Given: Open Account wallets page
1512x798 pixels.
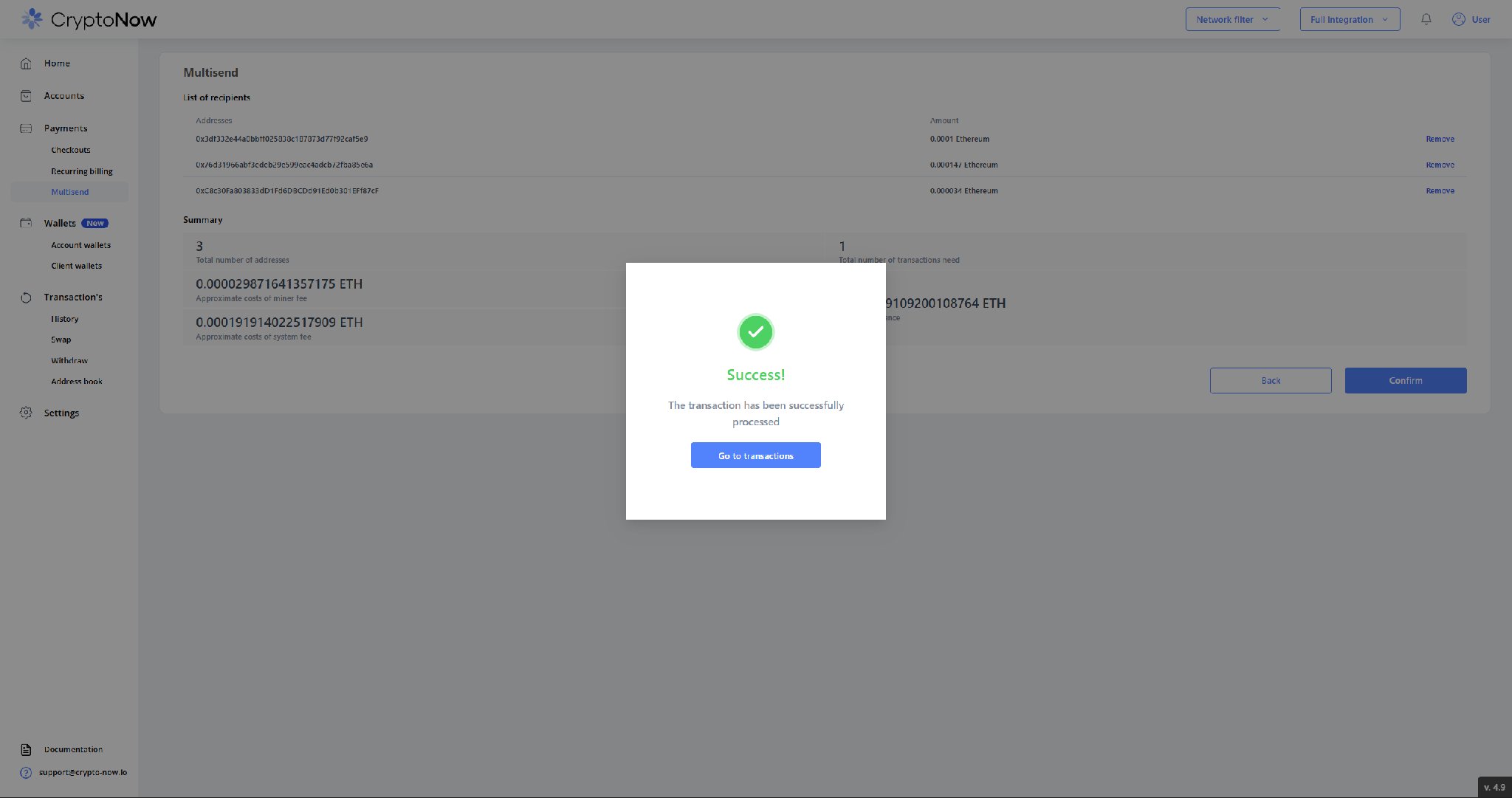Looking at the screenshot, I should [x=81, y=245].
